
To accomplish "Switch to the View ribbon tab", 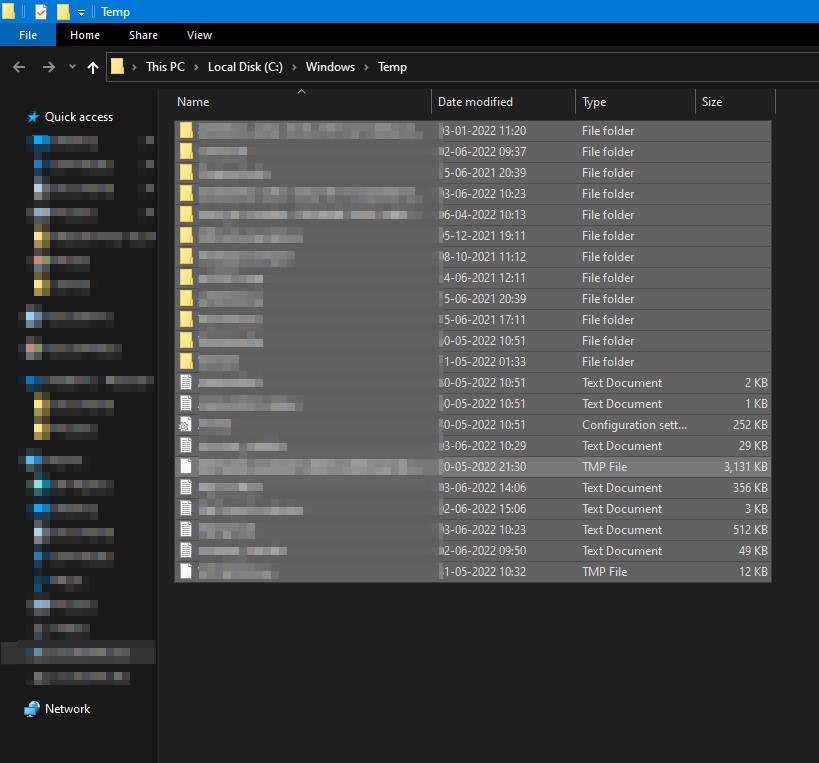I will click(x=200, y=35).
